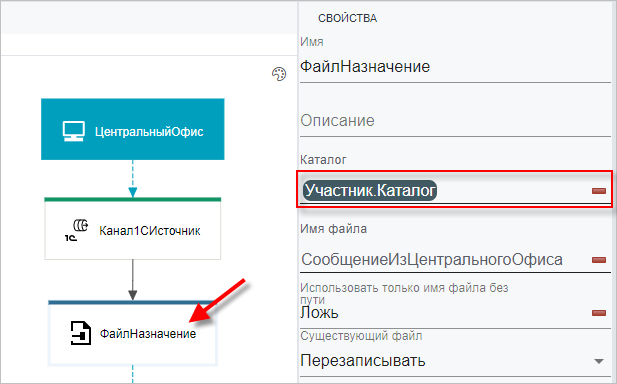Click red minus icon beside Ложь value
The width and height of the screenshot is (617, 384).
[x=599, y=313]
